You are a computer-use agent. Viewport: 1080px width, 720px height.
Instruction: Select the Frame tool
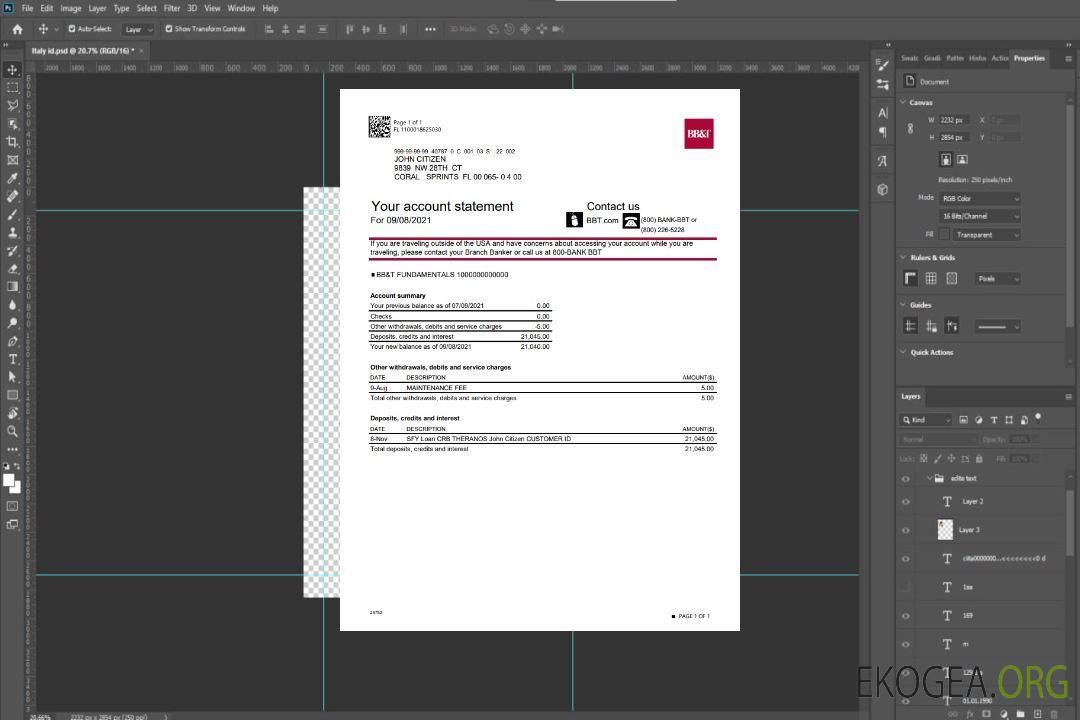(x=12, y=160)
